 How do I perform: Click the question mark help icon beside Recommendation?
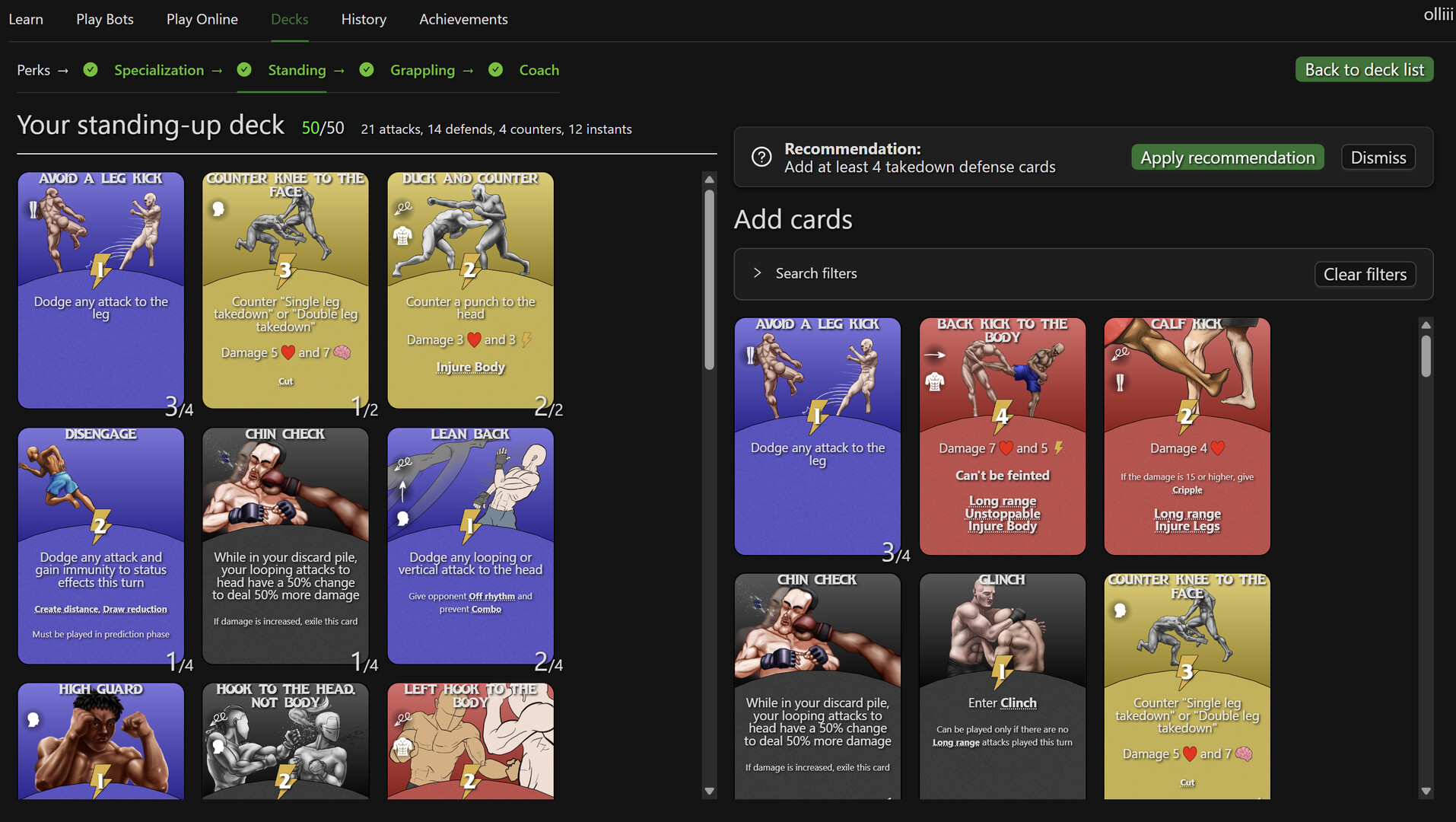pos(761,157)
